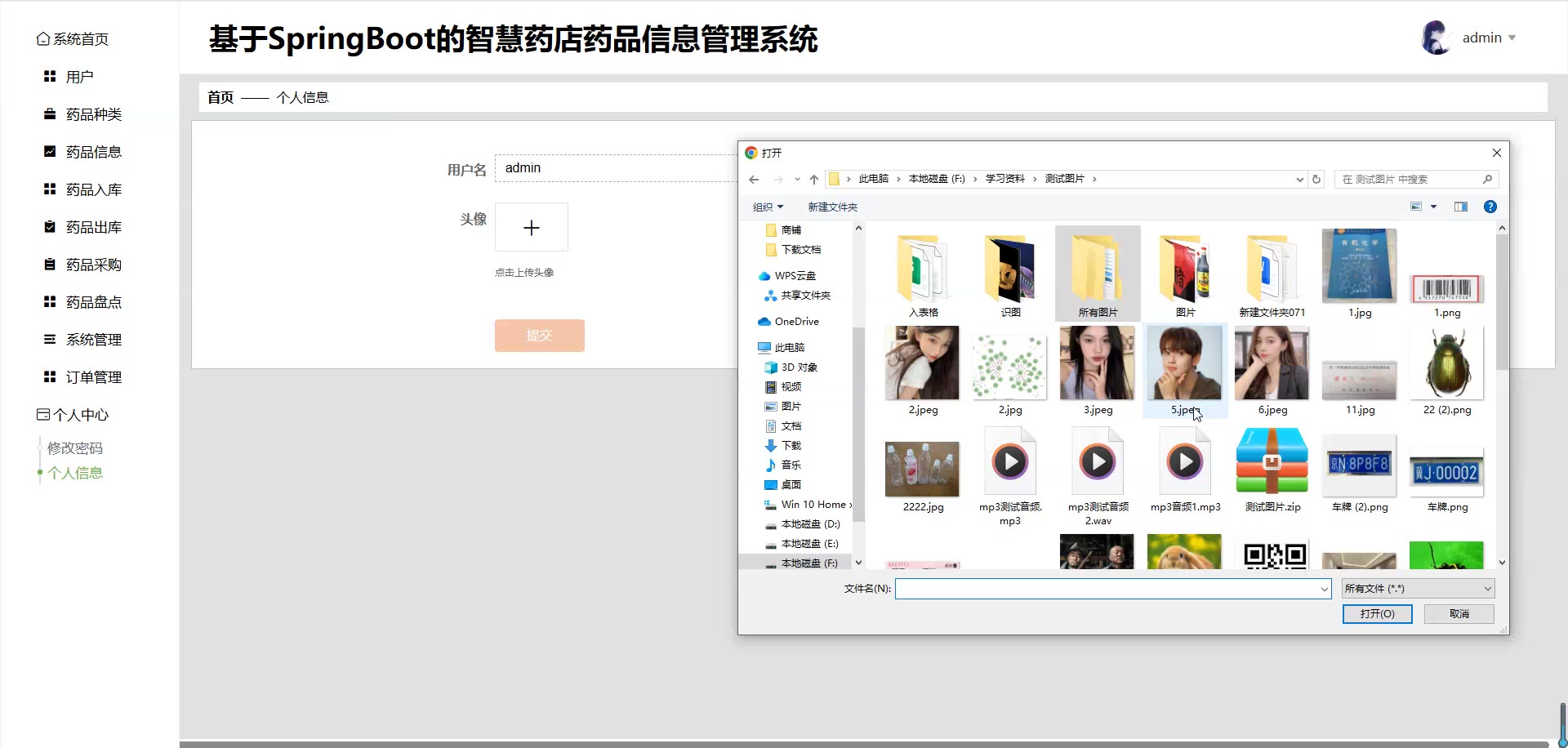The width and height of the screenshot is (1568, 748).
Task: Toggle the preview pane icon
Action: click(x=1461, y=207)
